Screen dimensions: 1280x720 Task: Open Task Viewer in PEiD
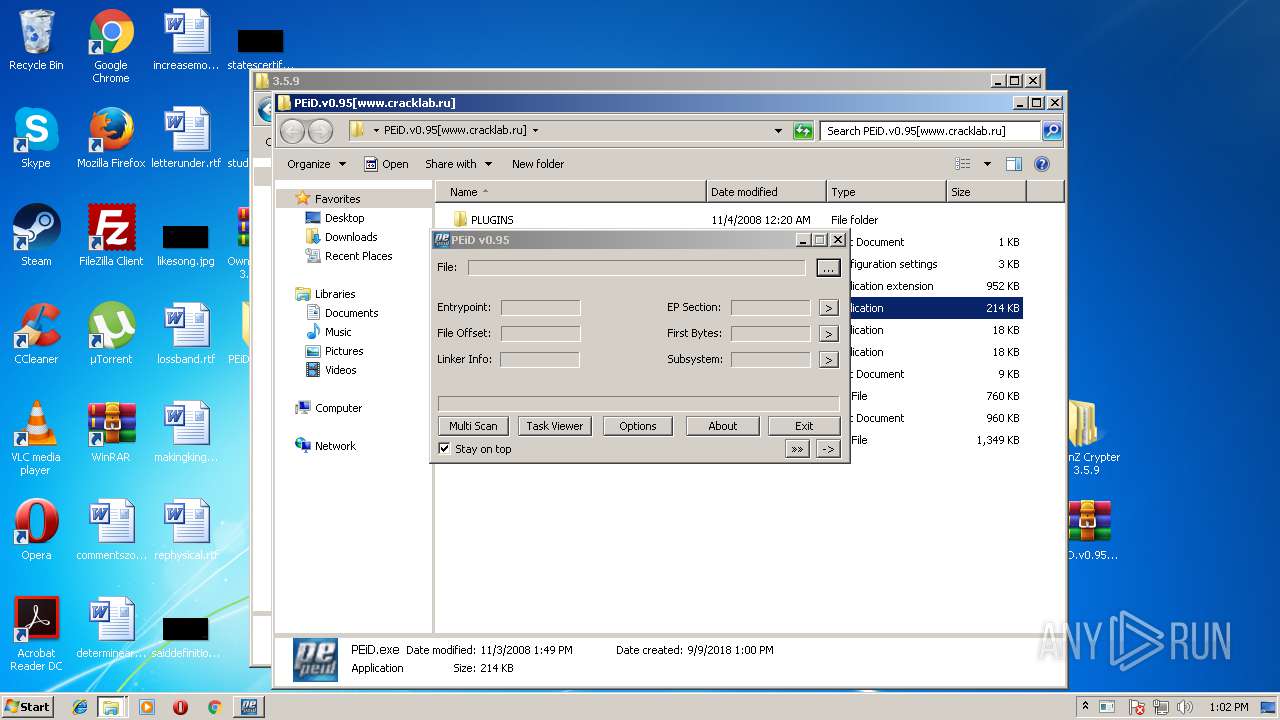point(554,426)
